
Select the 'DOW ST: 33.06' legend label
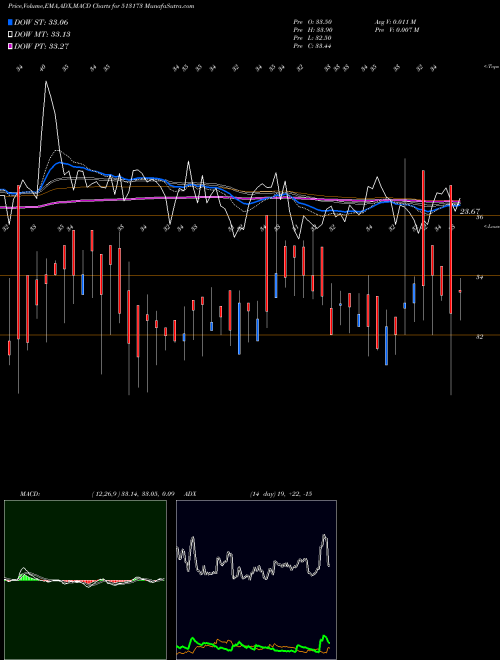click(41, 22)
